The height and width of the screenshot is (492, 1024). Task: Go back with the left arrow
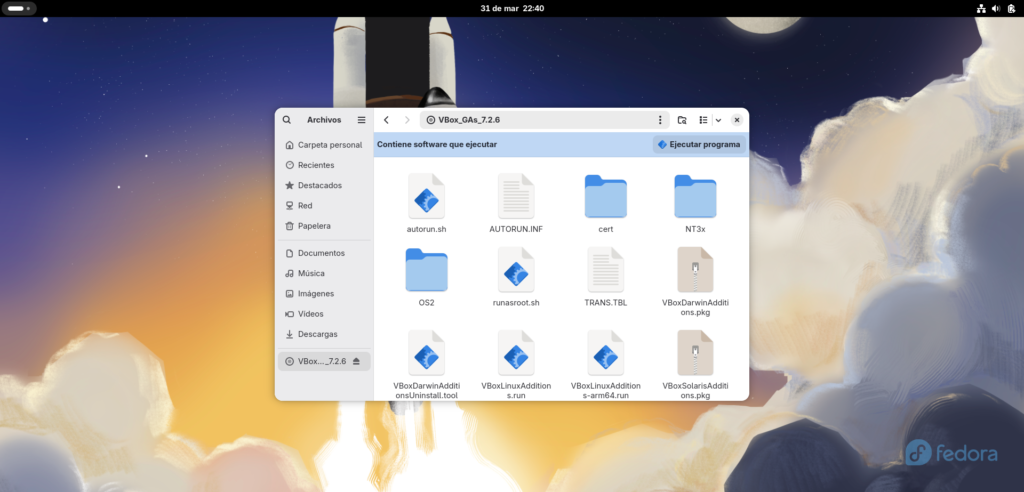coord(386,120)
